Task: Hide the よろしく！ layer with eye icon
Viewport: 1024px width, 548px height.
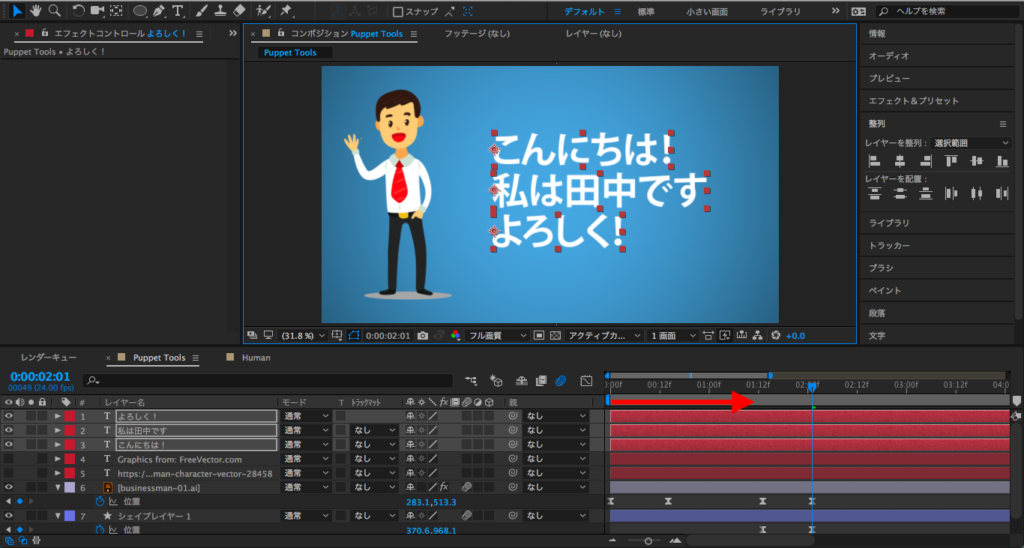Action: (x=9, y=416)
